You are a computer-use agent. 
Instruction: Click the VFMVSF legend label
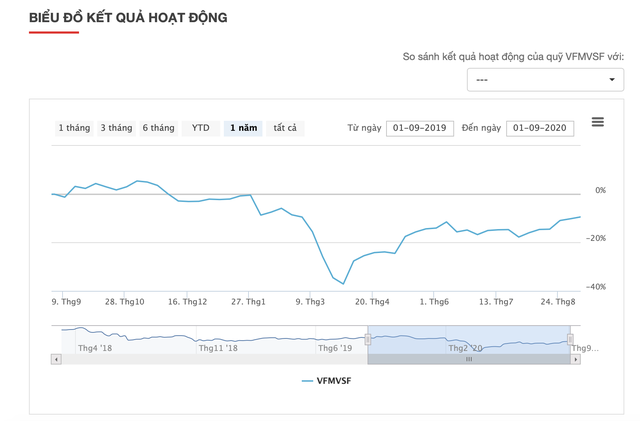[x=334, y=381]
